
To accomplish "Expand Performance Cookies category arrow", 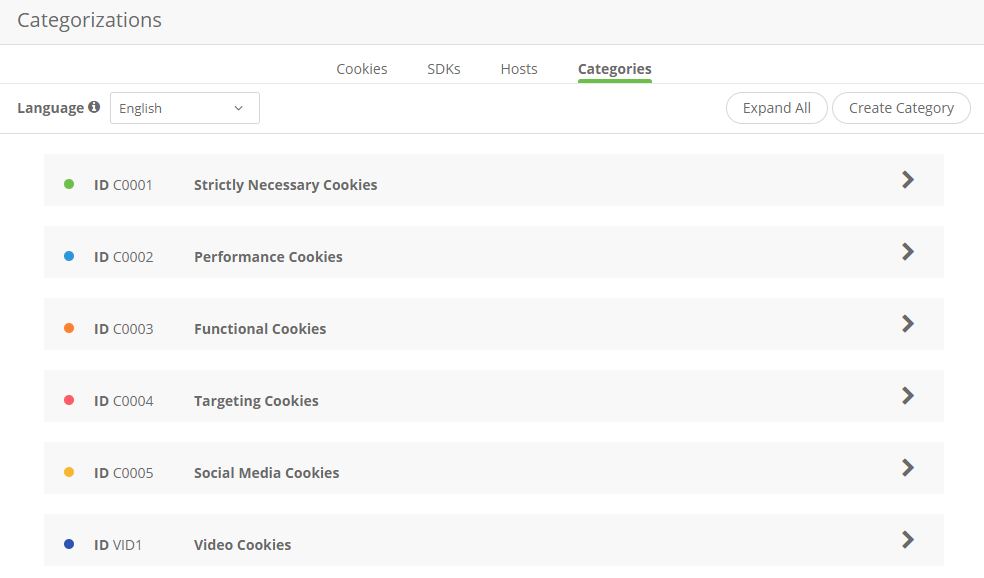I will click(x=907, y=252).
